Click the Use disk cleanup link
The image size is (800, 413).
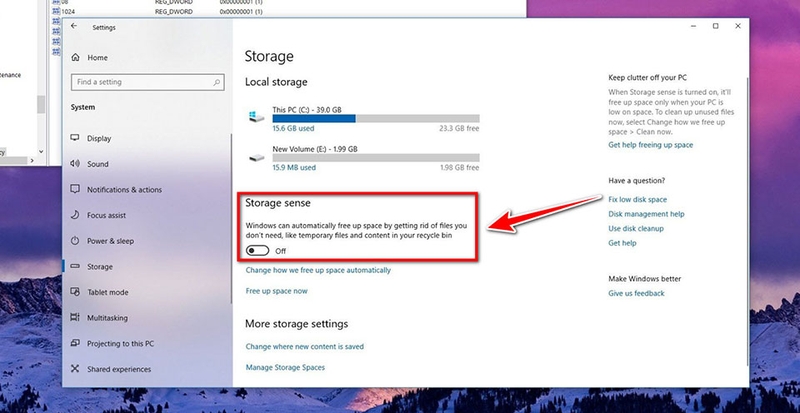pyautogui.click(x=636, y=228)
